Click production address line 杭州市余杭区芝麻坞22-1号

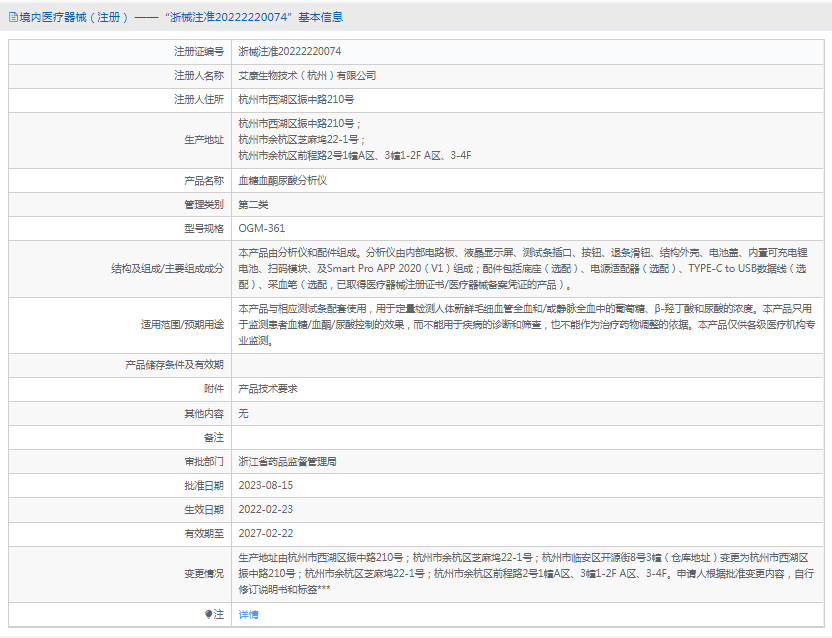coord(301,140)
